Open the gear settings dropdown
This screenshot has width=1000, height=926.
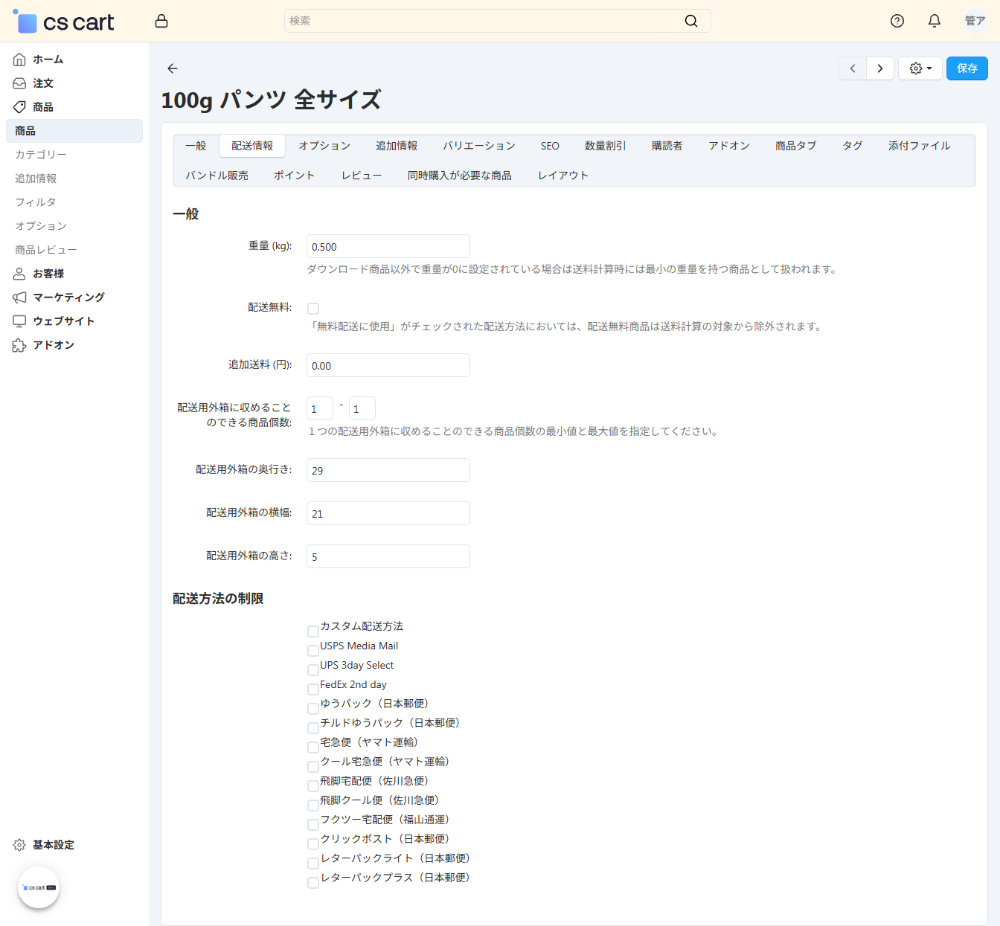point(920,68)
